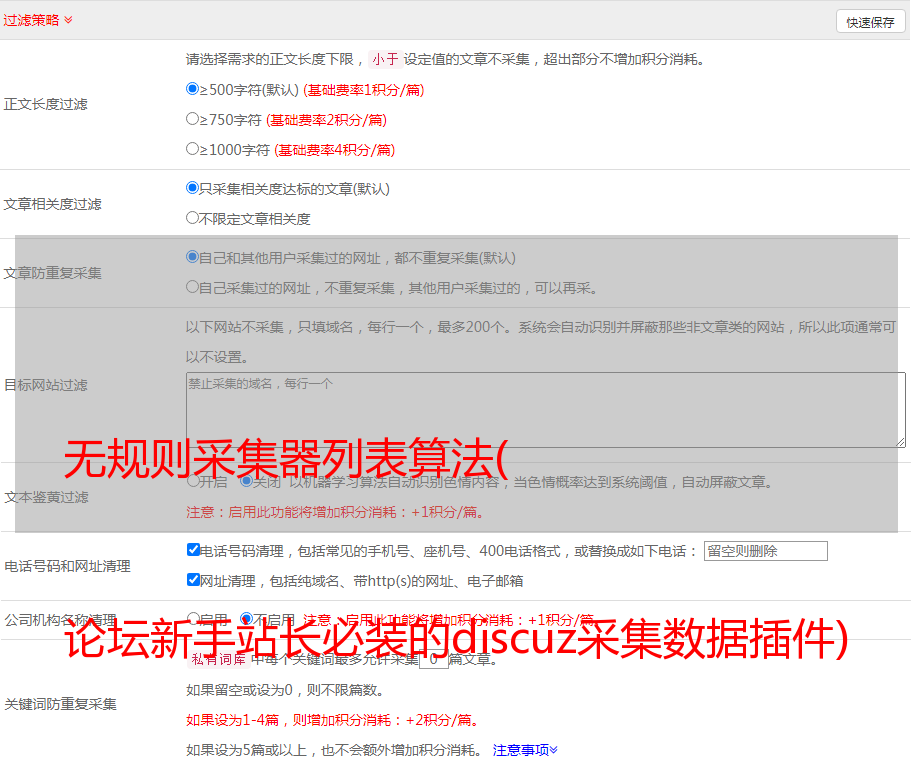912x768 pixels.
Task: Select 自己采集过的网址 only no-repeat option
Action: pyautogui.click(x=193, y=287)
